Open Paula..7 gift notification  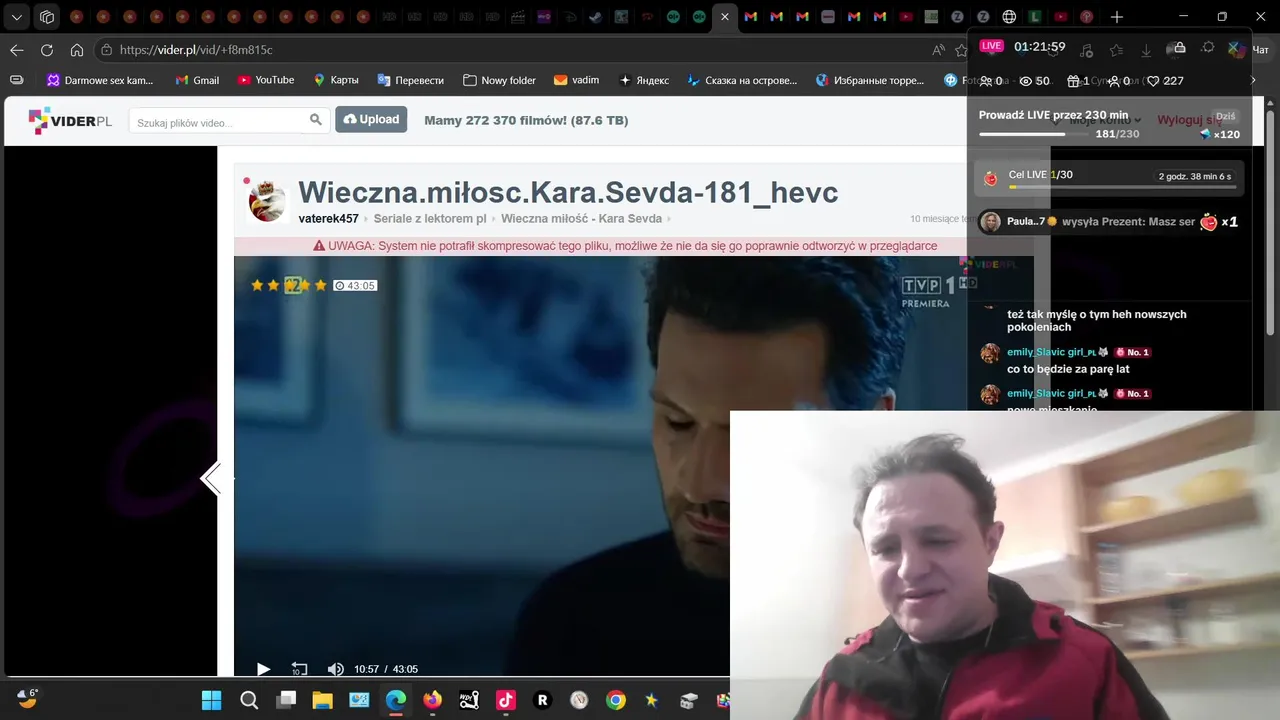click(1109, 222)
